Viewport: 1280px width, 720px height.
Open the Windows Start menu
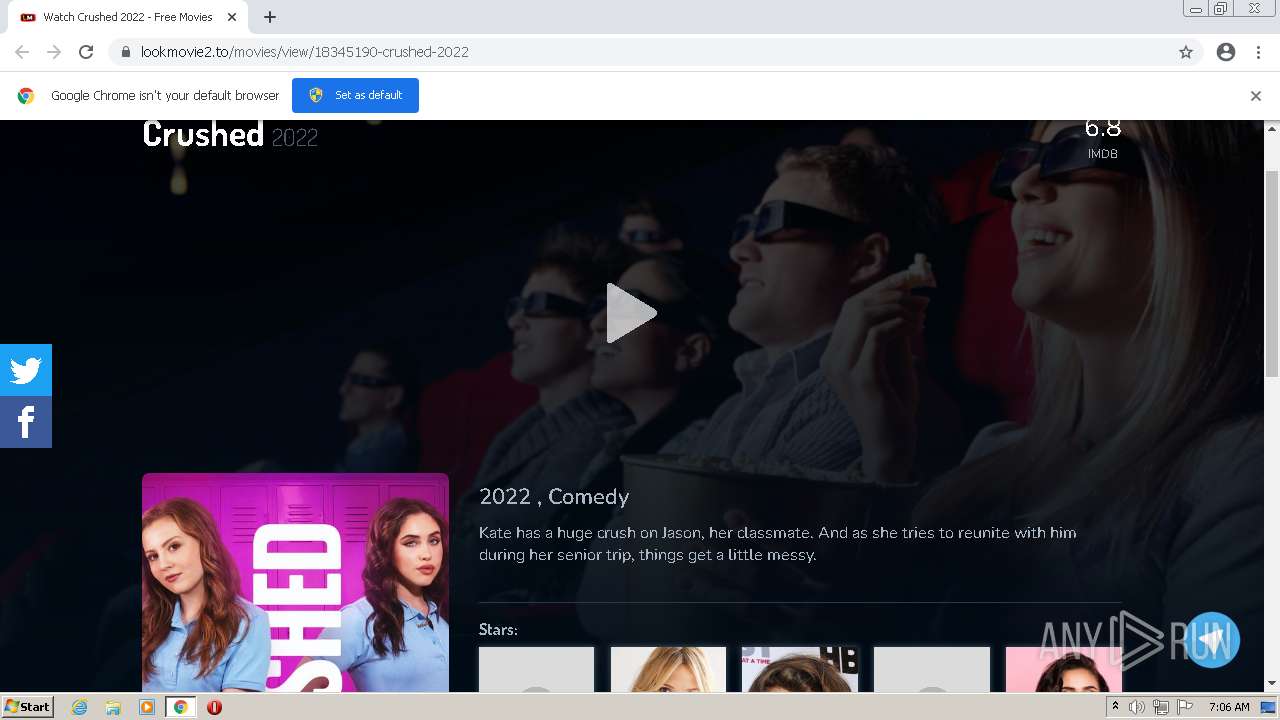(x=27, y=707)
